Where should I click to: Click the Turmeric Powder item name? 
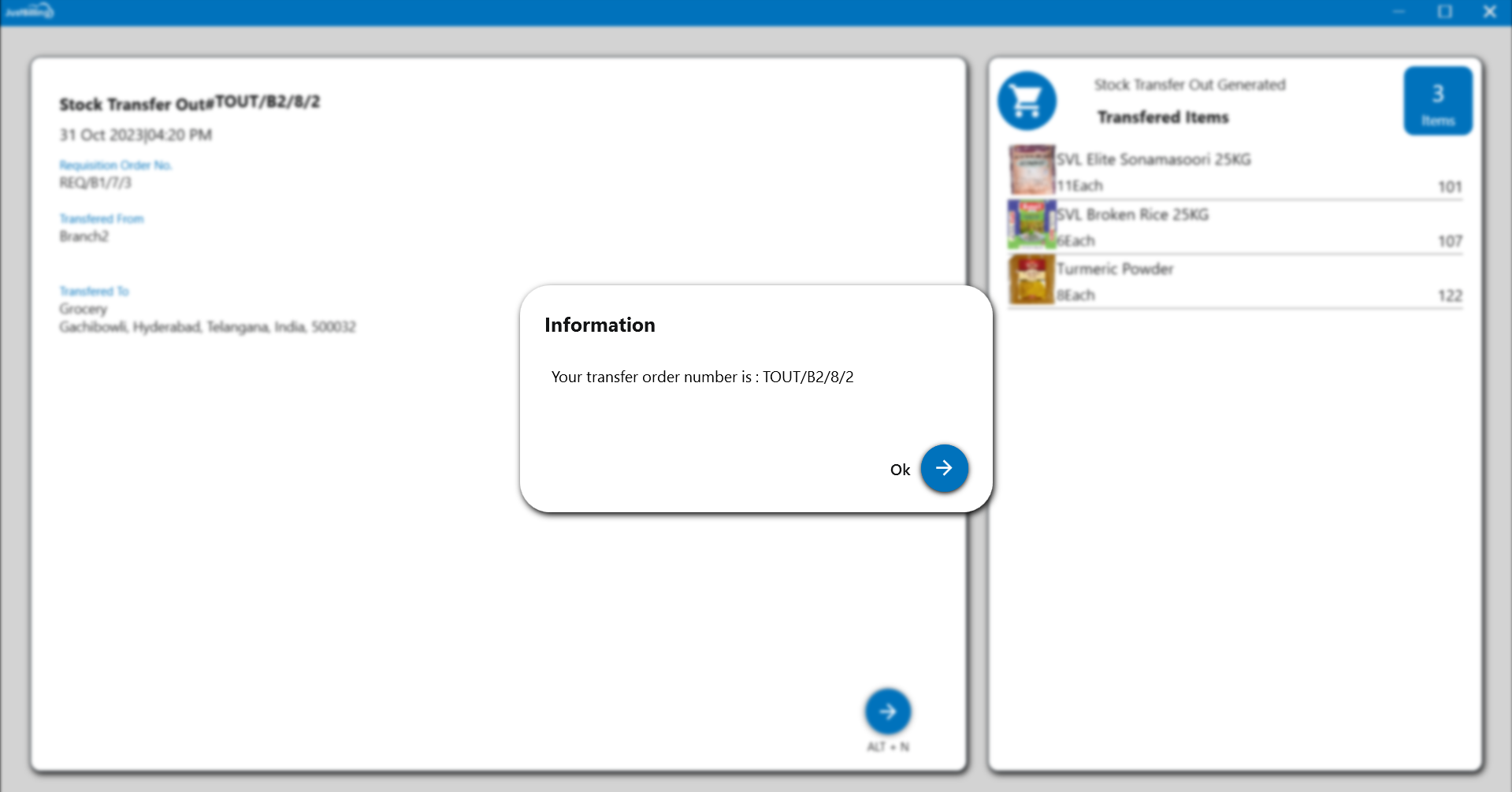(x=1115, y=270)
